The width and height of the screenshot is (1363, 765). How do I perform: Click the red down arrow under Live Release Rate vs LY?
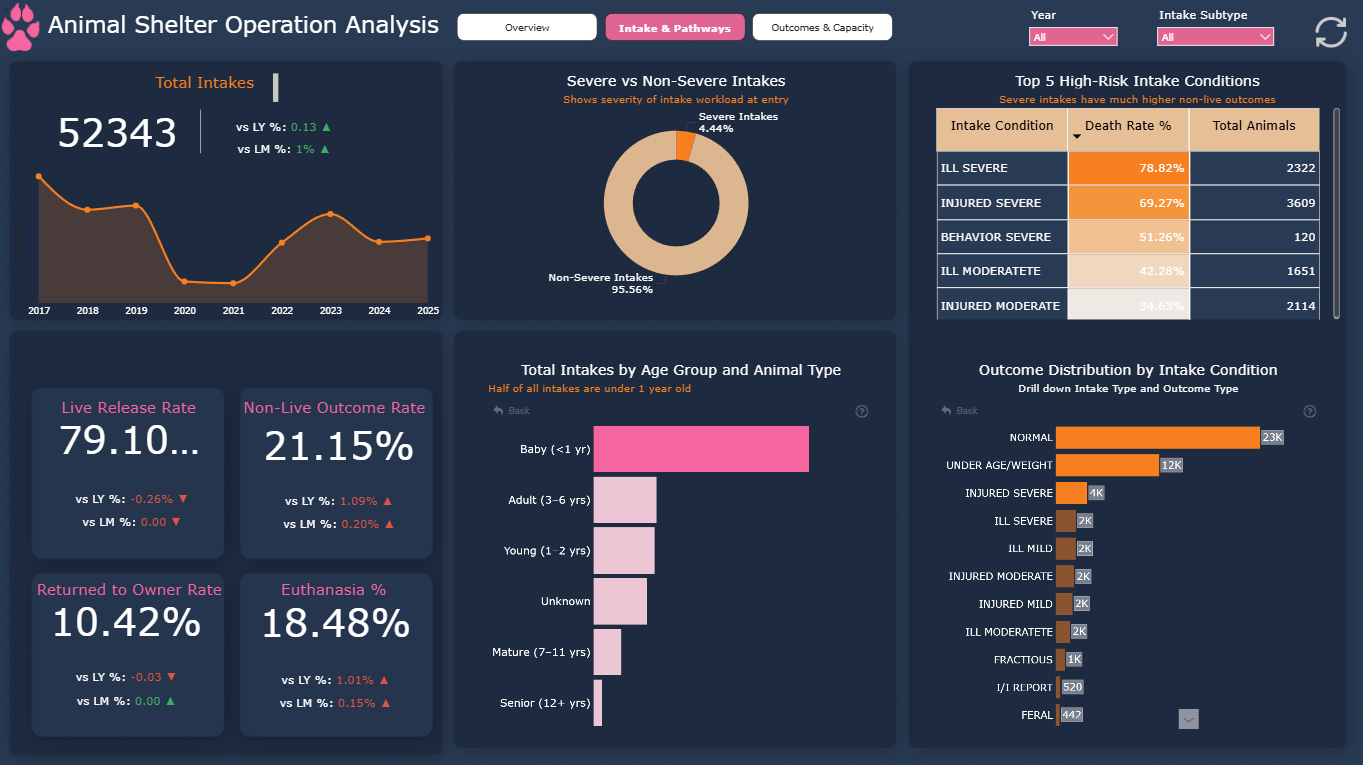click(x=182, y=498)
